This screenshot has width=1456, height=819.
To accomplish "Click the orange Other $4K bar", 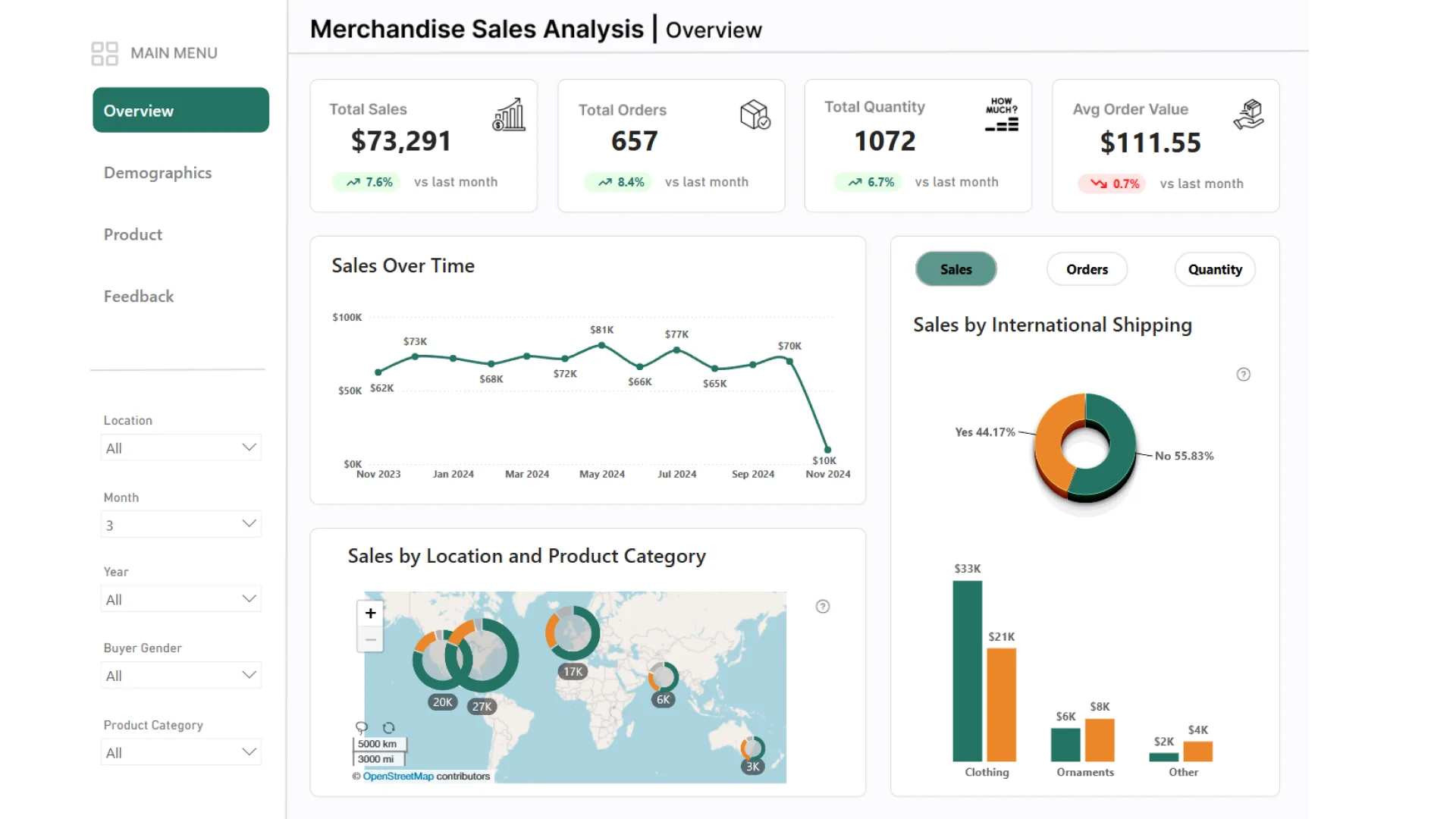I will tap(1198, 752).
